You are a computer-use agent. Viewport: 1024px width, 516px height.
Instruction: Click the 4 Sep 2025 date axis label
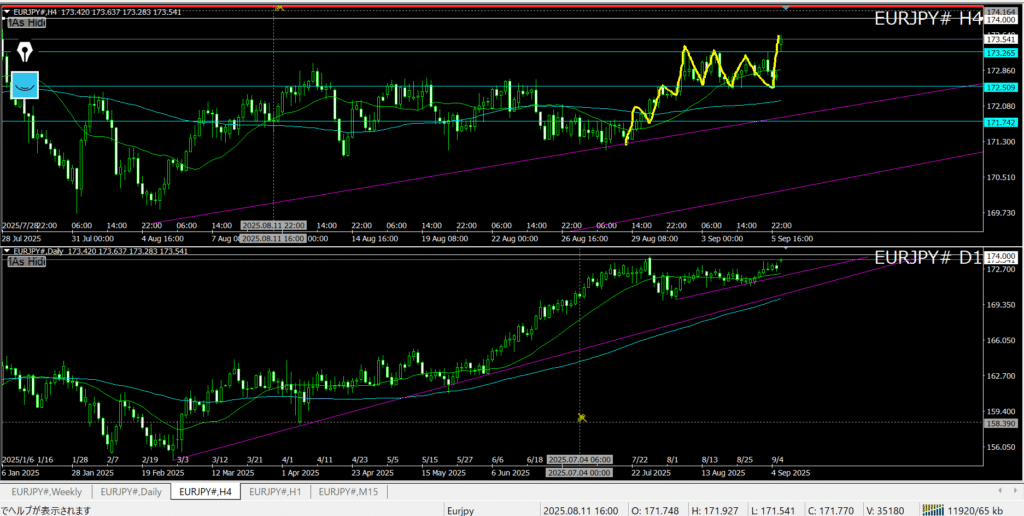(792, 472)
